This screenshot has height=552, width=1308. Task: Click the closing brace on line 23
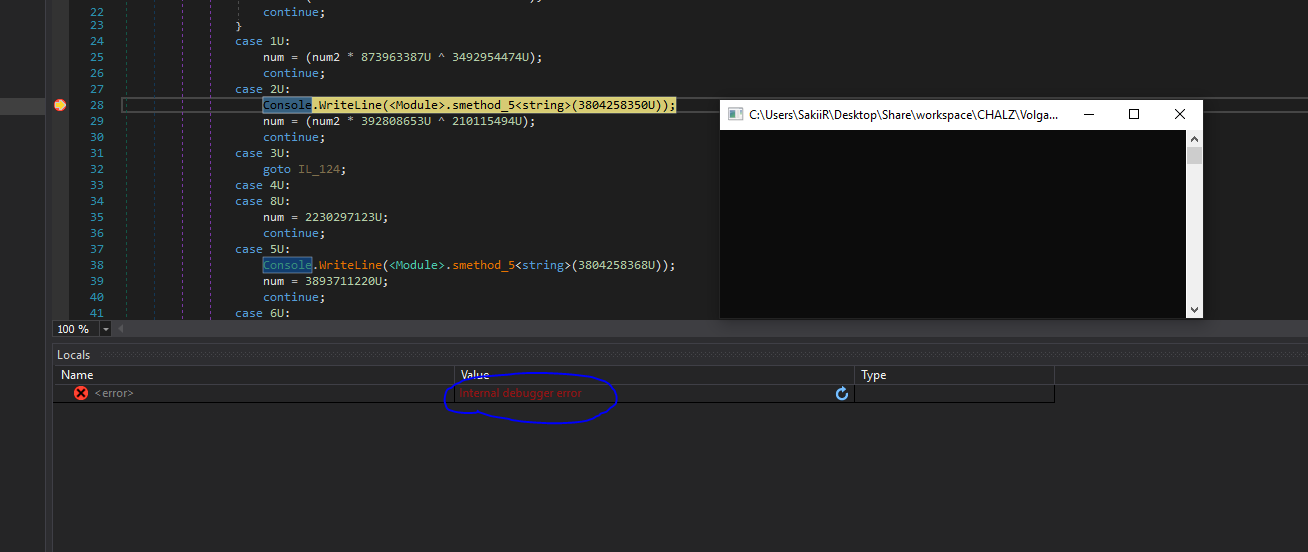[238, 25]
